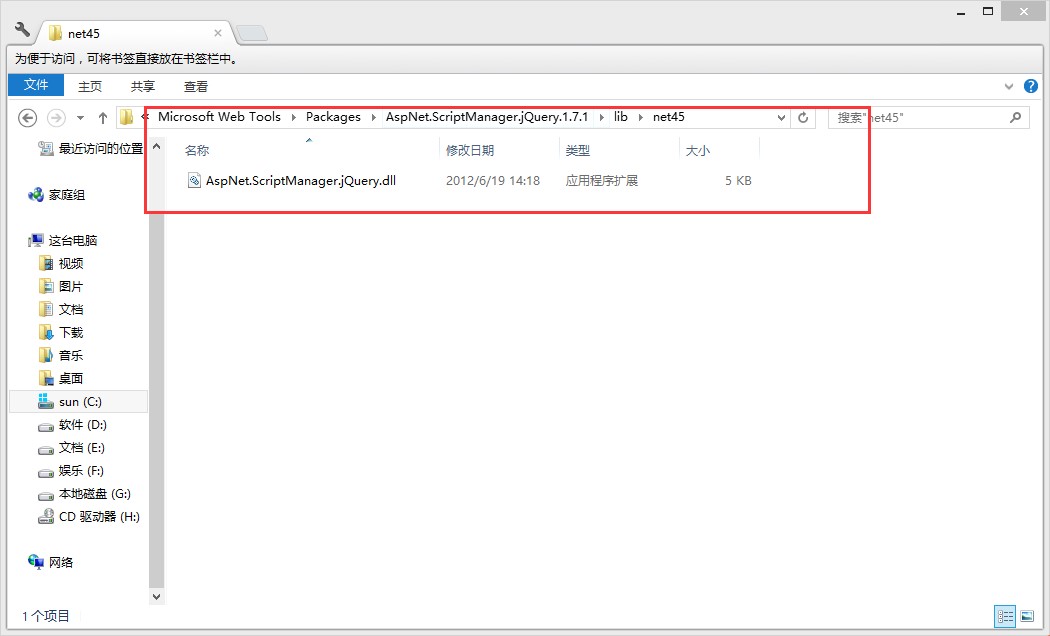Image resolution: width=1050 pixels, height=636 pixels.
Task: Click the date 2012/6/19 14:18 cell
Action: (x=493, y=181)
